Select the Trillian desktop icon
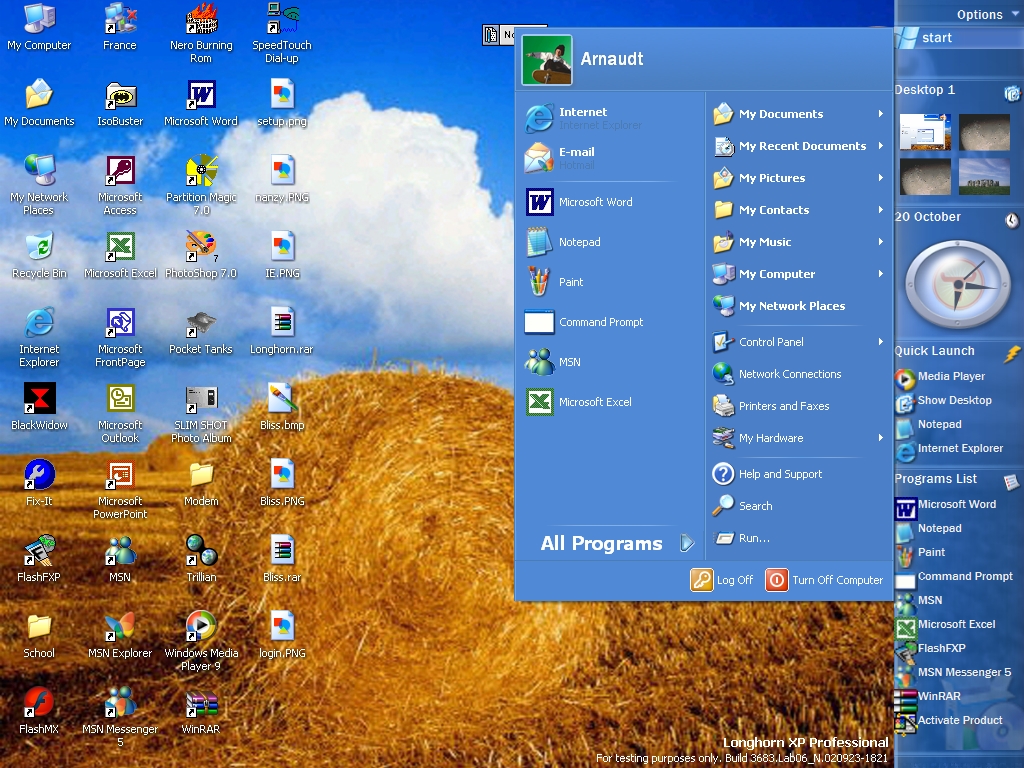The image size is (1024, 768). tap(201, 551)
